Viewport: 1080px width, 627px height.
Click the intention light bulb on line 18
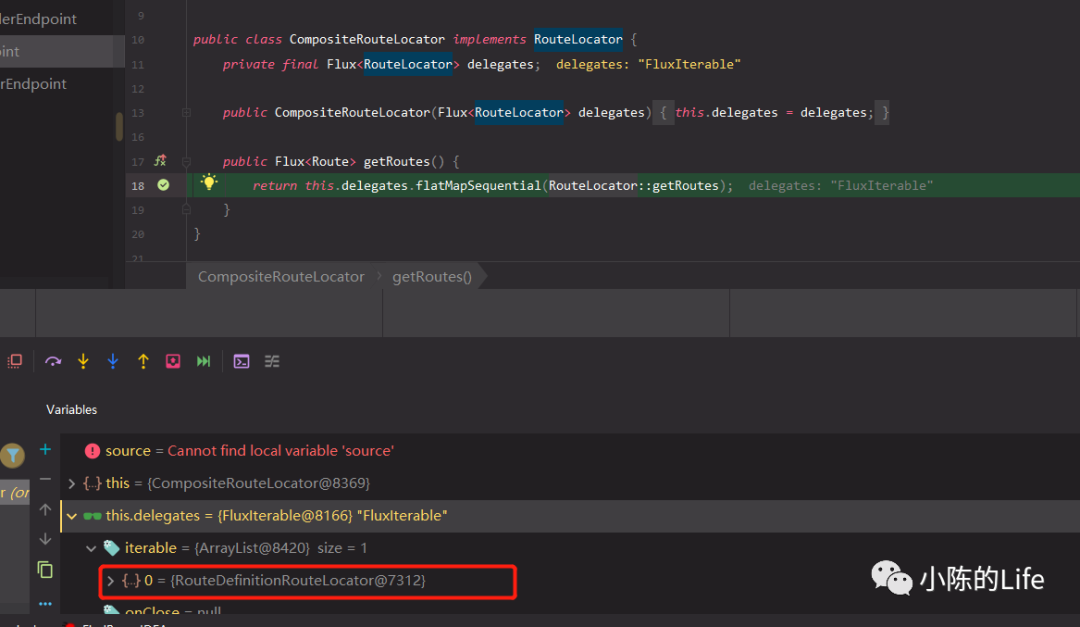pos(209,182)
